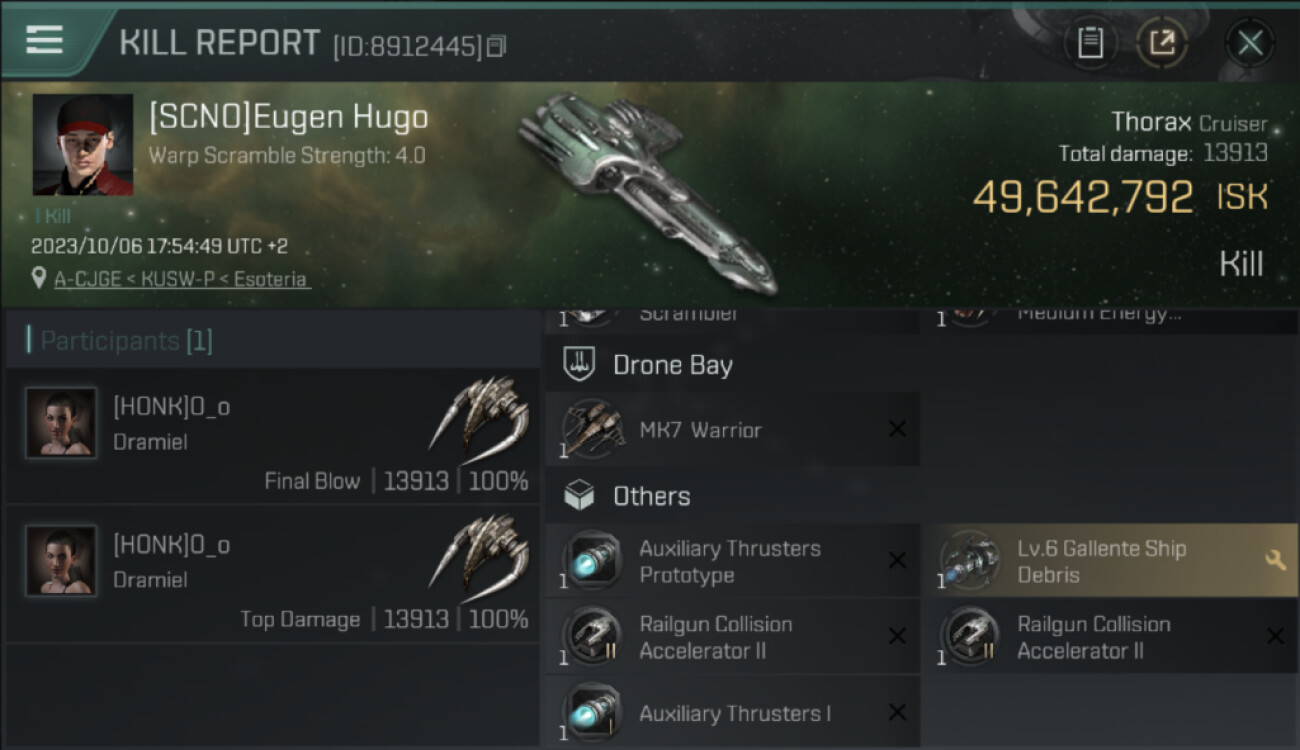Viewport: 1300px width, 750px height.
Task: Select the Auxiliary Thrusters Prototype item
Action: click(730, 562)
